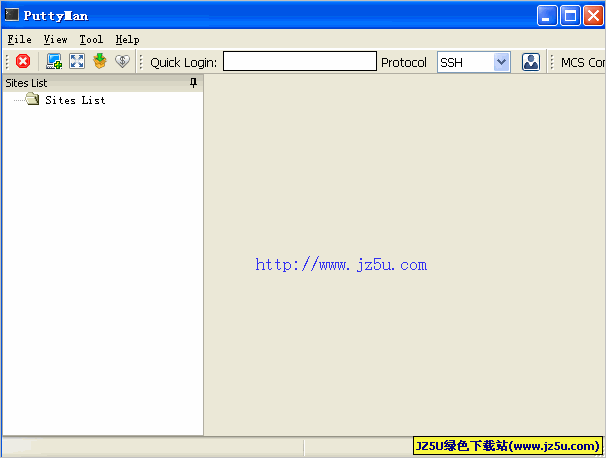606x458 pixels.
Task: Click the user login icon near Protocol
Action: (x=531, y=62)
